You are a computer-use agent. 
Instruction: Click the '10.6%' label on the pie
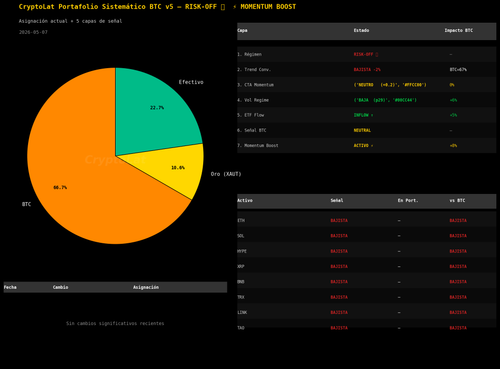tap(178, 168)
